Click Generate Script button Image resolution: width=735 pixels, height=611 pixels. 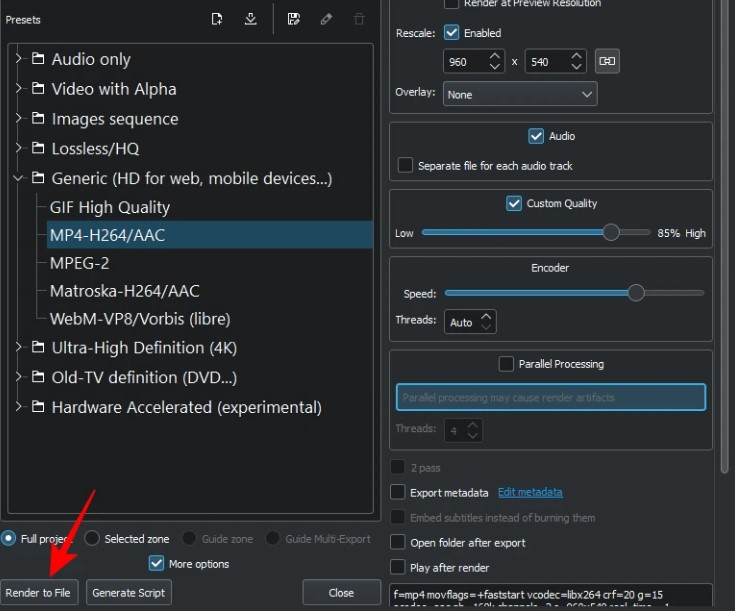click(x=128, y=593)
